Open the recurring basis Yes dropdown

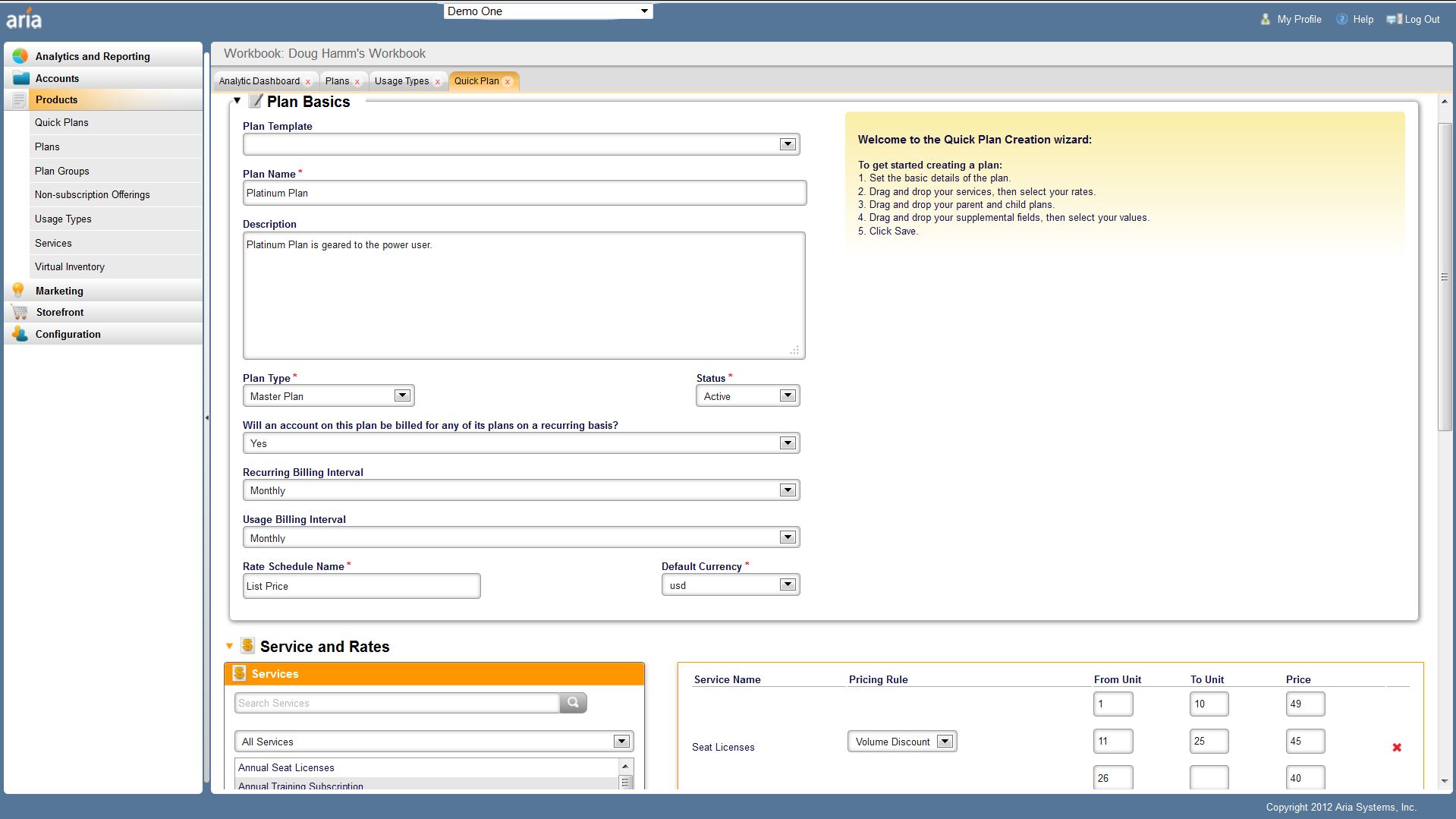tap(788, 443)
